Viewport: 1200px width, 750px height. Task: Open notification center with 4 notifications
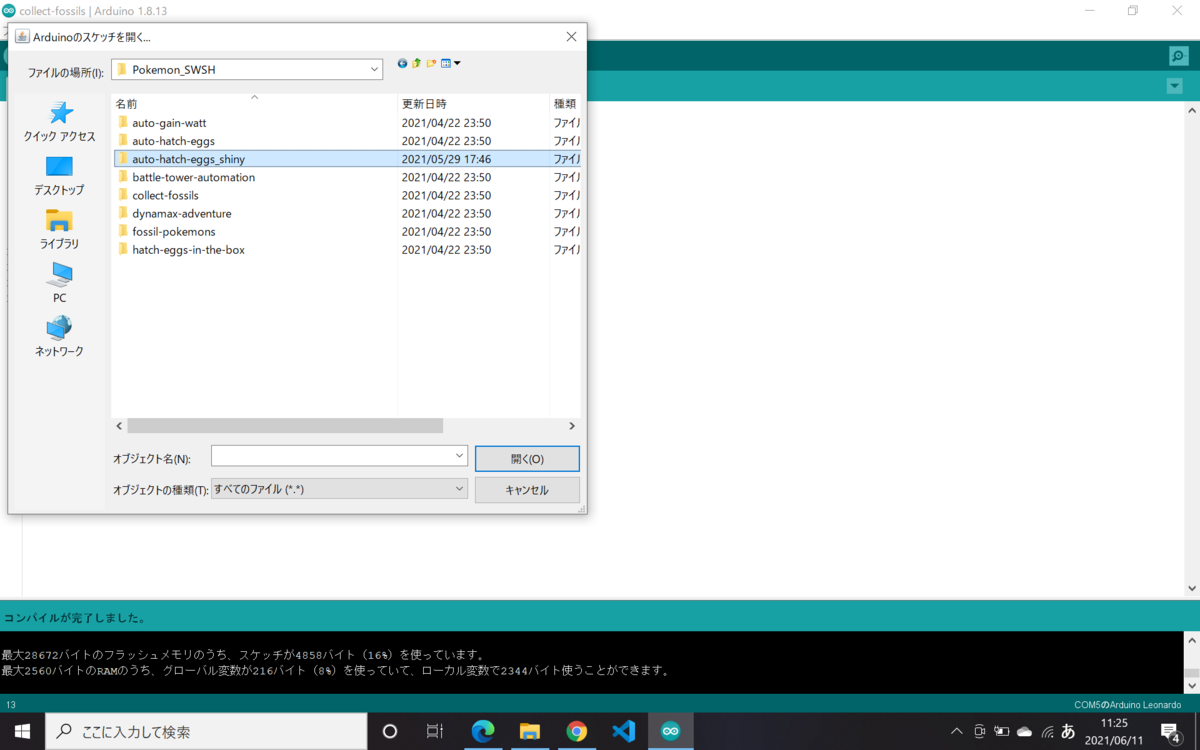pos(1171,732)
